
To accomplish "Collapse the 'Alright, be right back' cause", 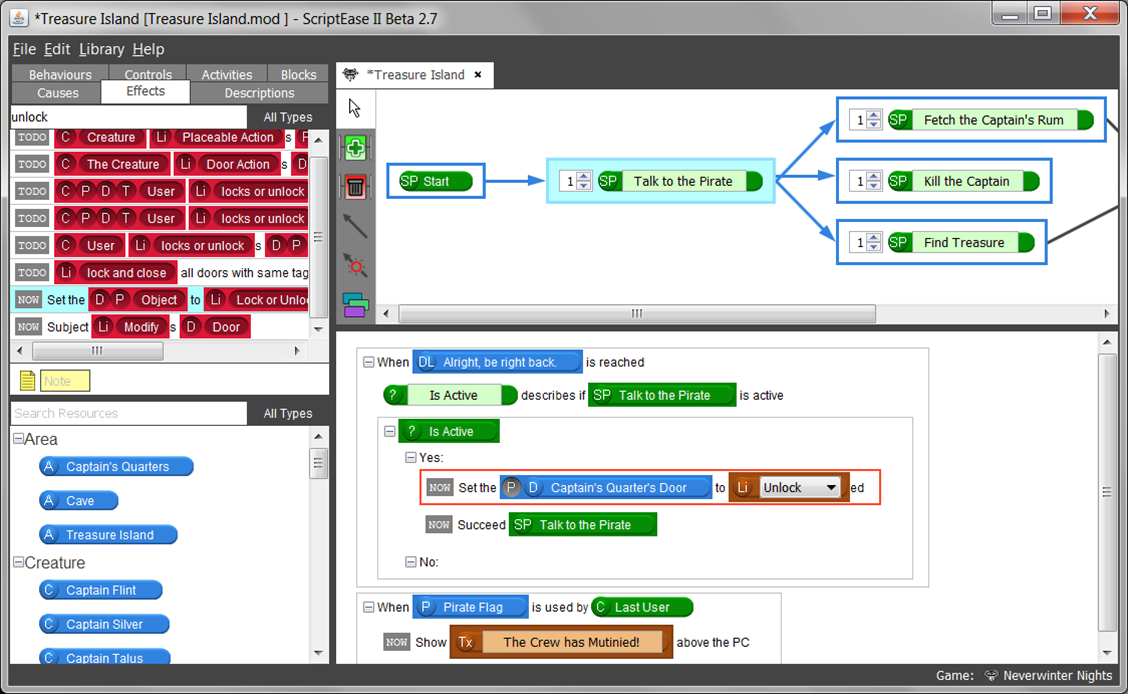I will pos(368,362).
